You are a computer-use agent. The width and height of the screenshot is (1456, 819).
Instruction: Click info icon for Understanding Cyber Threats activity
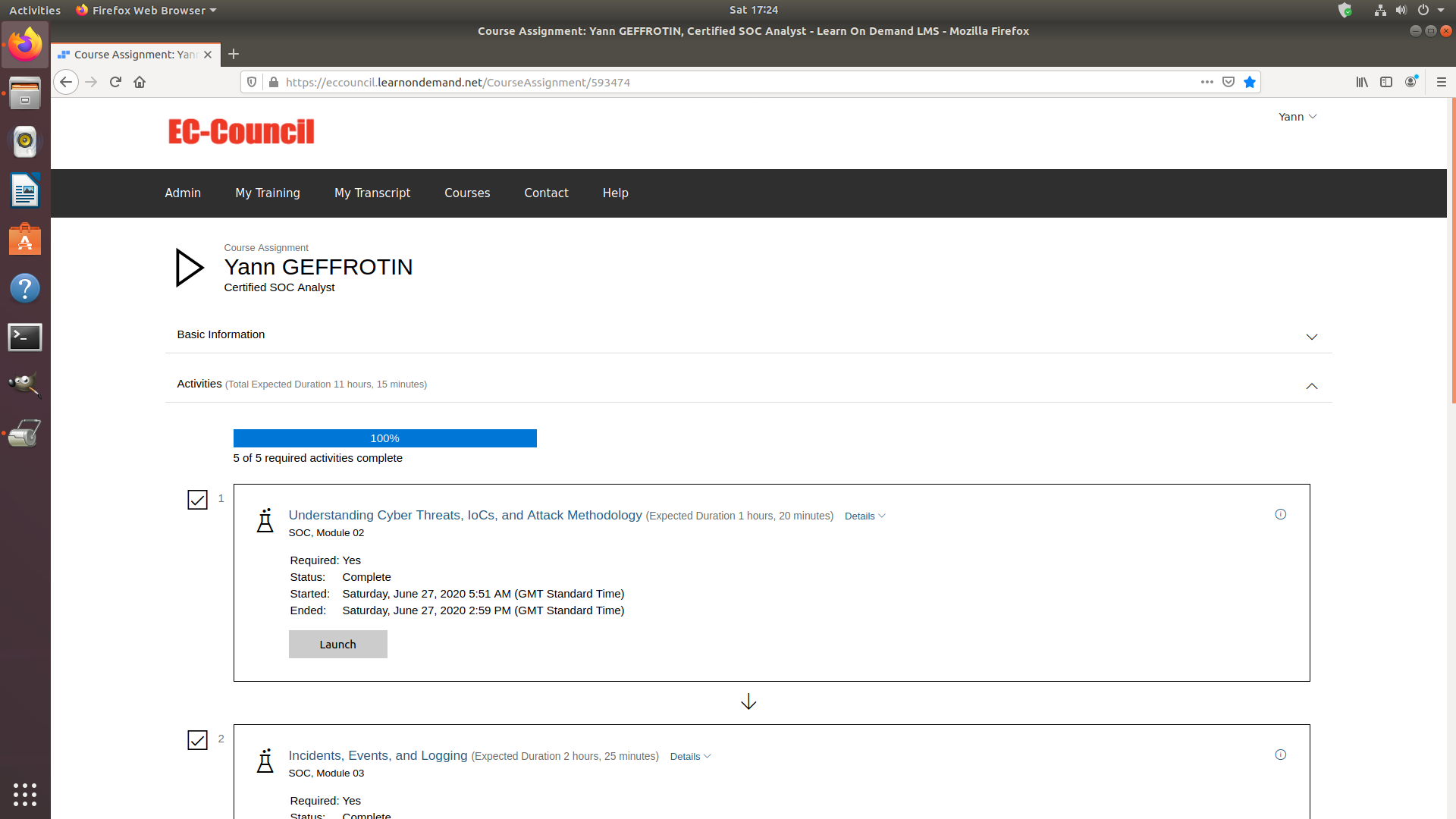tap(1281, 514)
